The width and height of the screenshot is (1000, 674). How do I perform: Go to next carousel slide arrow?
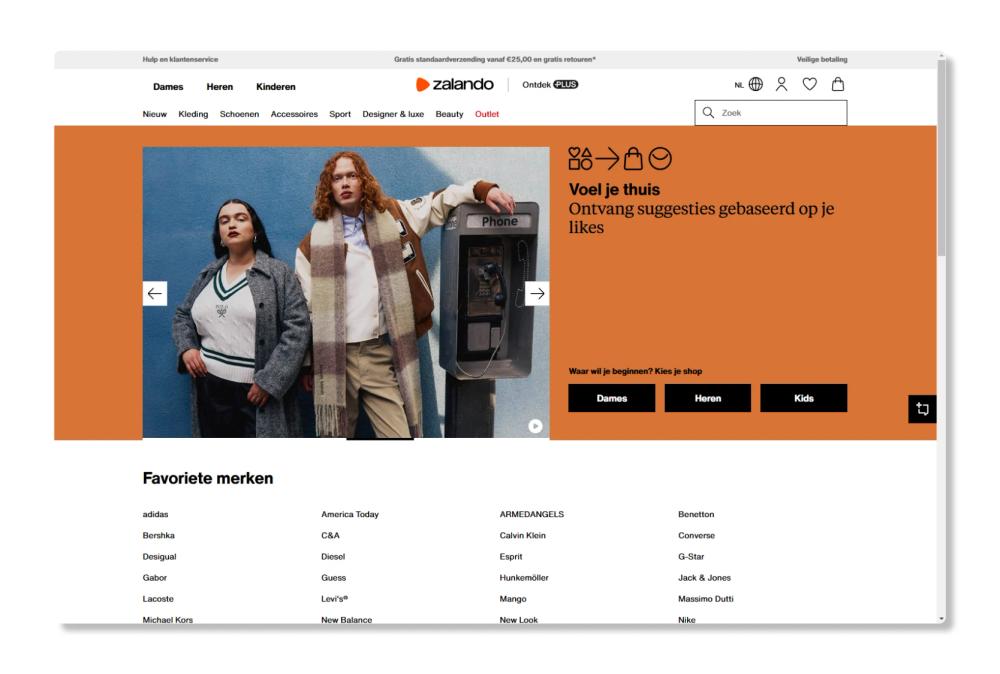coord(537,293)
